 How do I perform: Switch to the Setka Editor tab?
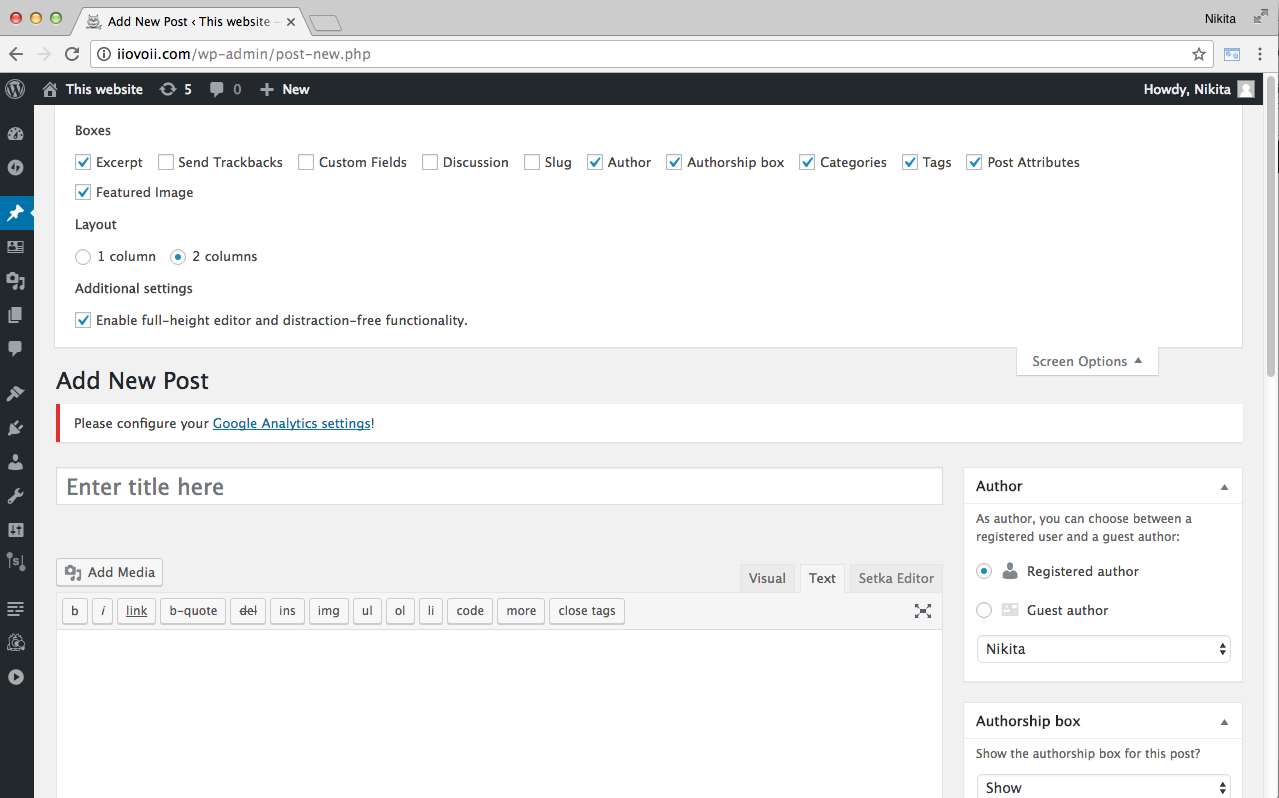(x=896, y=578)
